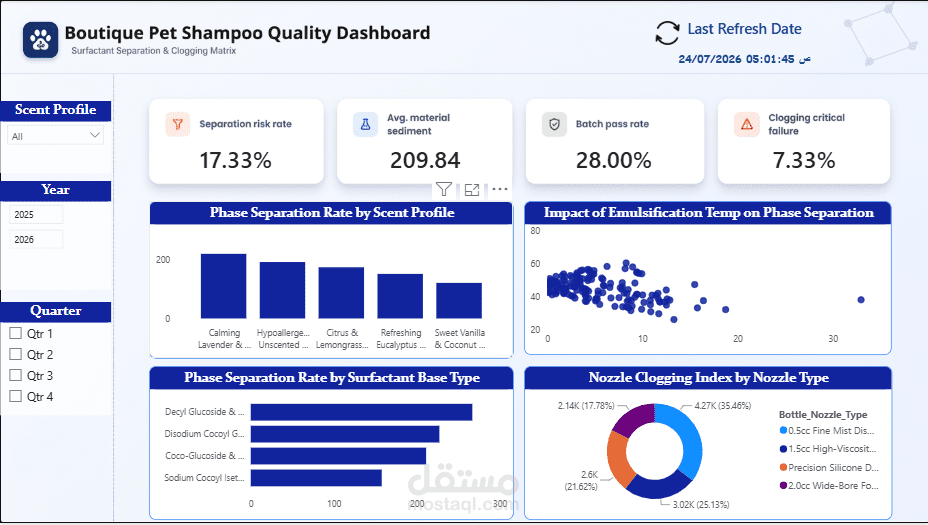
Task: Click the Batch pass rate value 28.00%
Action: 614,160
